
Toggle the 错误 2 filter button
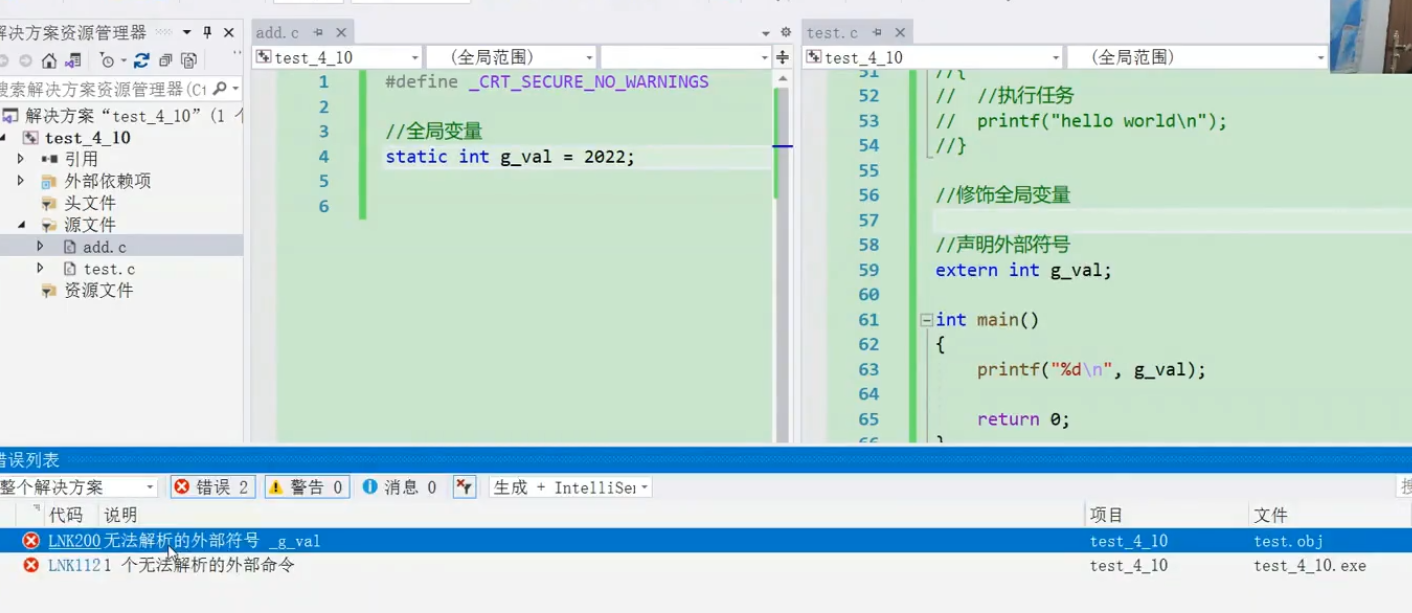212,487
